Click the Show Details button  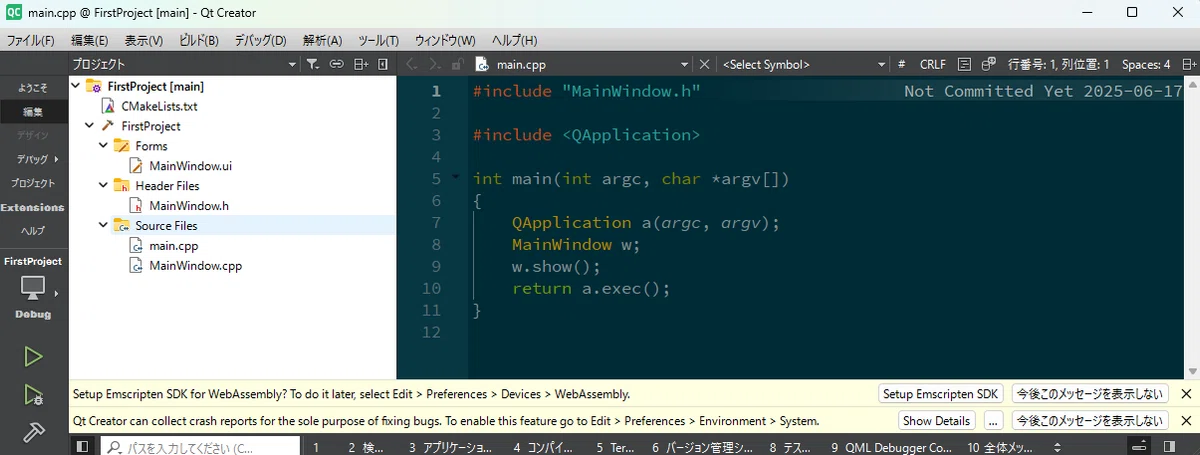click(938, 421)
